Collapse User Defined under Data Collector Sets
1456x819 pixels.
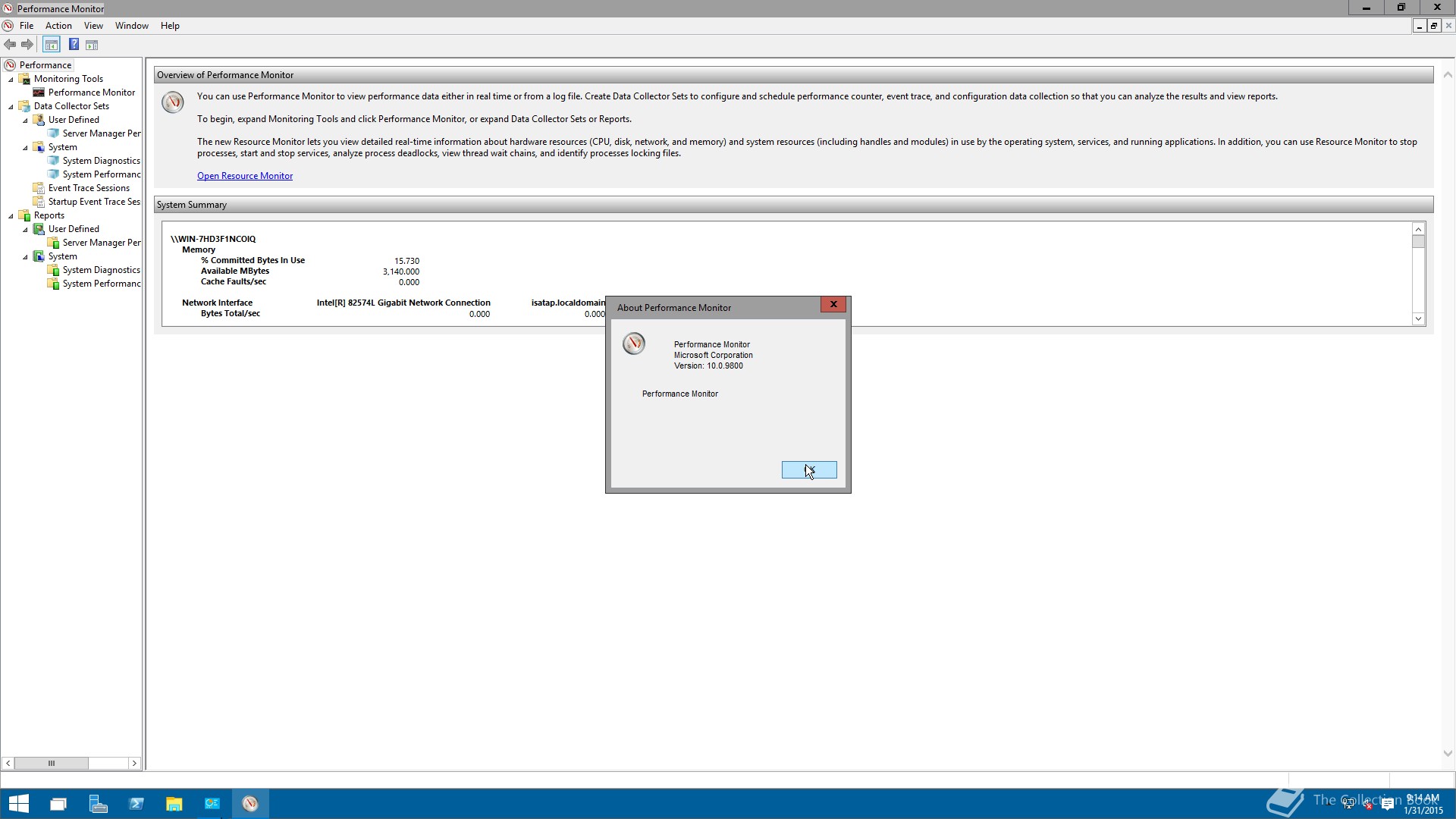(x=25, y=121)
